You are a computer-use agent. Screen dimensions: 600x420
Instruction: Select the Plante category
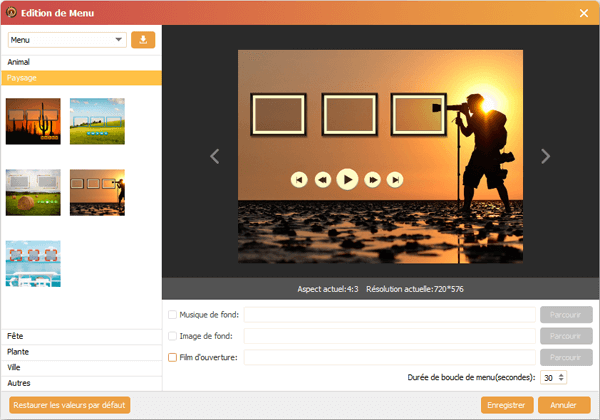click(80, 352)
